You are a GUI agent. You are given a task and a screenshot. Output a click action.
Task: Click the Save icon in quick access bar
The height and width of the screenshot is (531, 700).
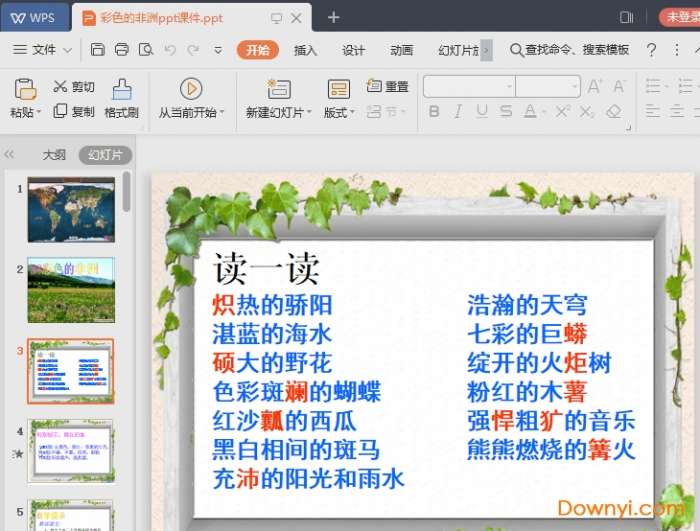click(97, 50)
